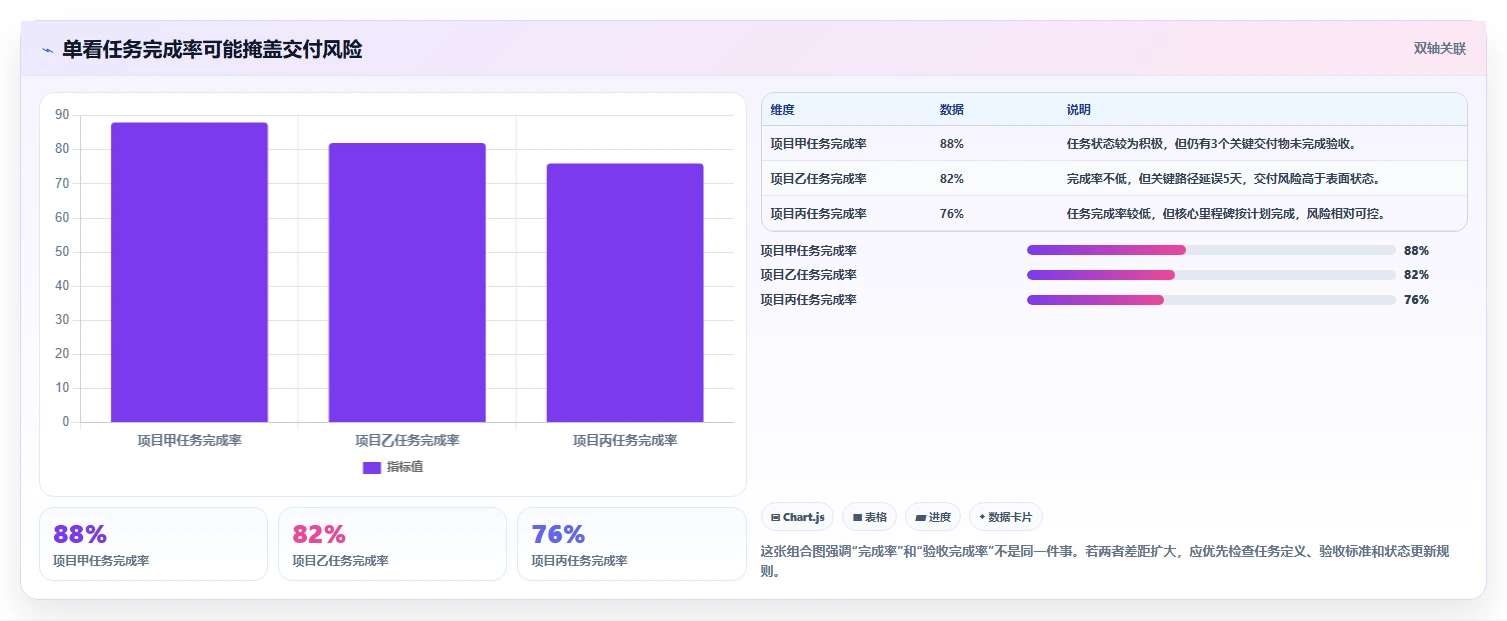Click description about 核心里程碑按计划完成
Image resolution: width=1507 pixels, height=621 pixels.
(x=1225, y=214)
